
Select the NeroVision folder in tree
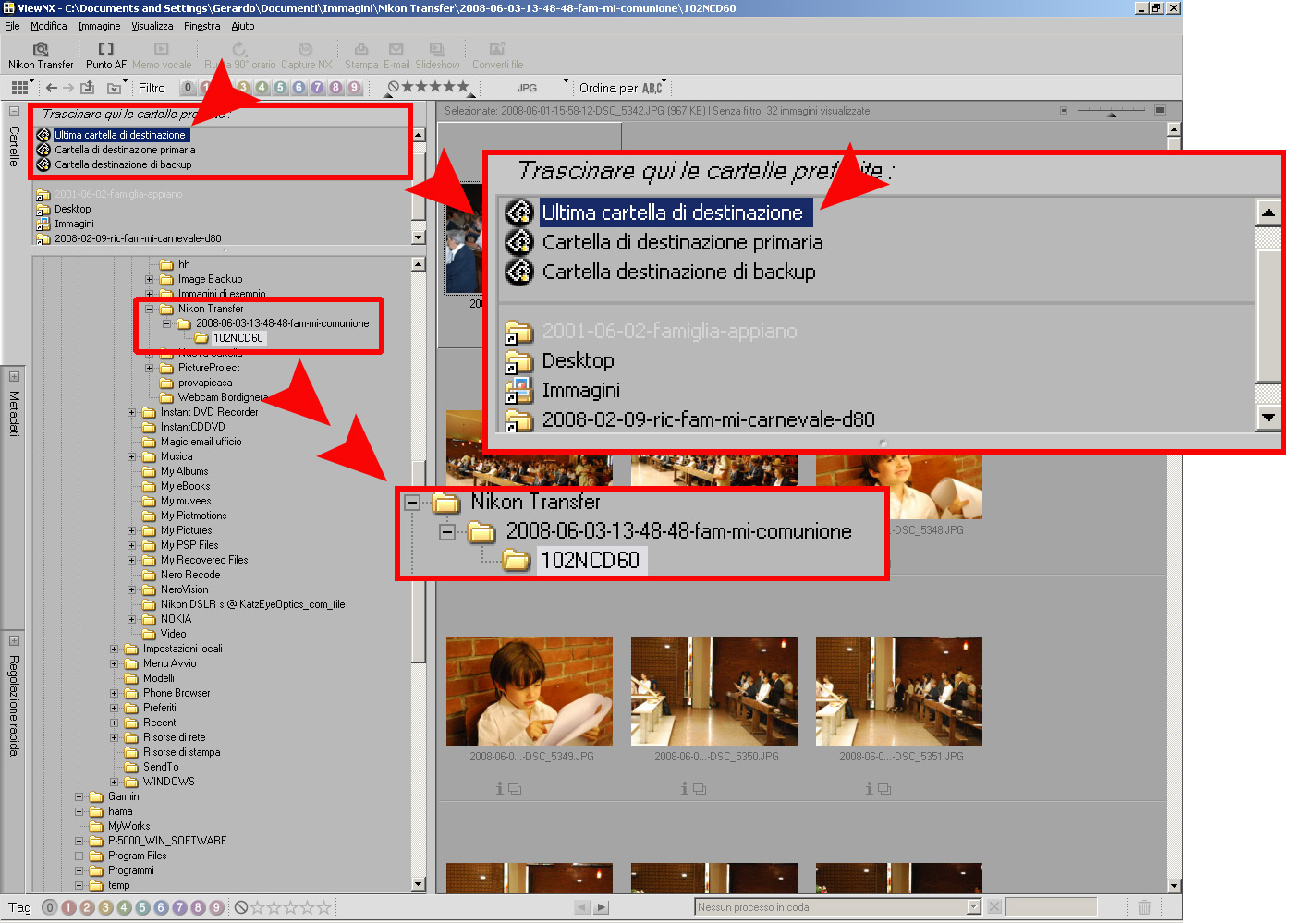coord(184,589)
